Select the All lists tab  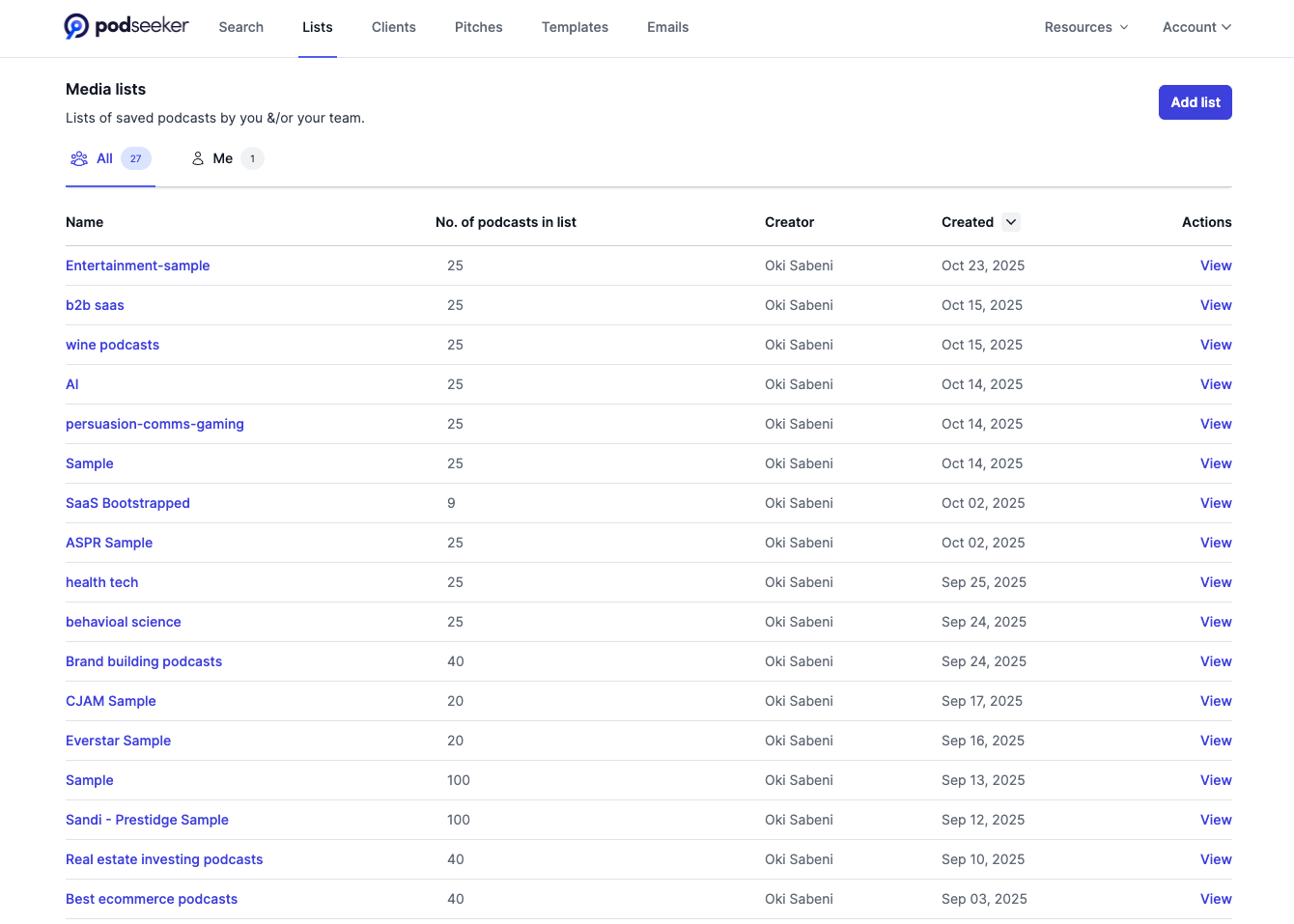104,158
